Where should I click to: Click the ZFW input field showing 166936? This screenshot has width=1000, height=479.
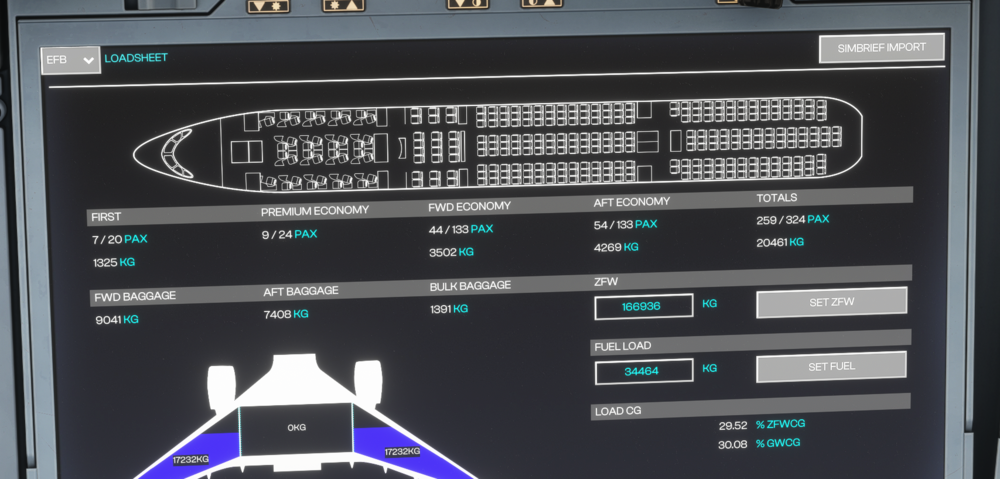(643, 306)
